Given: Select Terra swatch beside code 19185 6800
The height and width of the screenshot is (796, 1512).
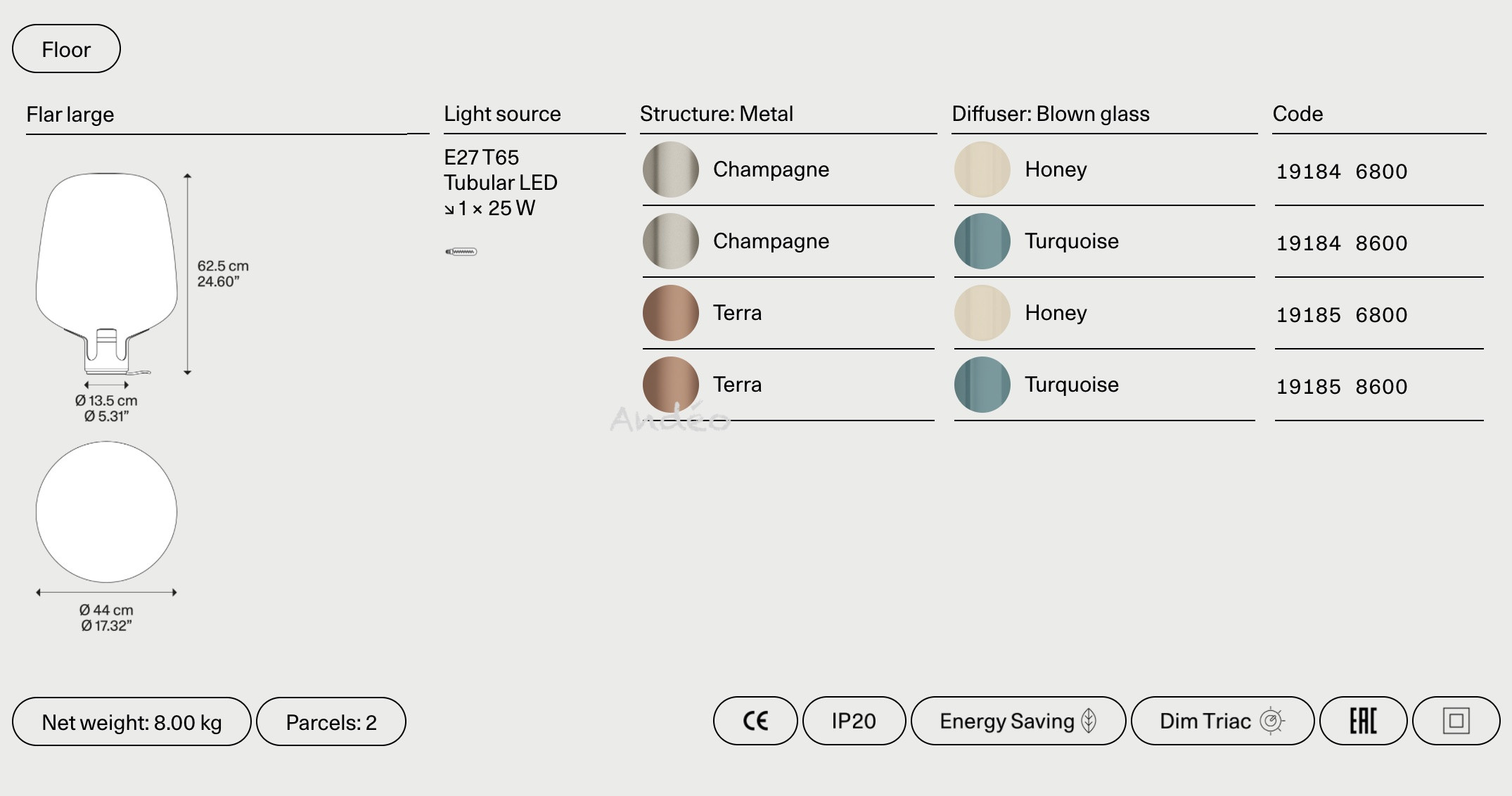Looking at the screenshot, I should (671, 313).
